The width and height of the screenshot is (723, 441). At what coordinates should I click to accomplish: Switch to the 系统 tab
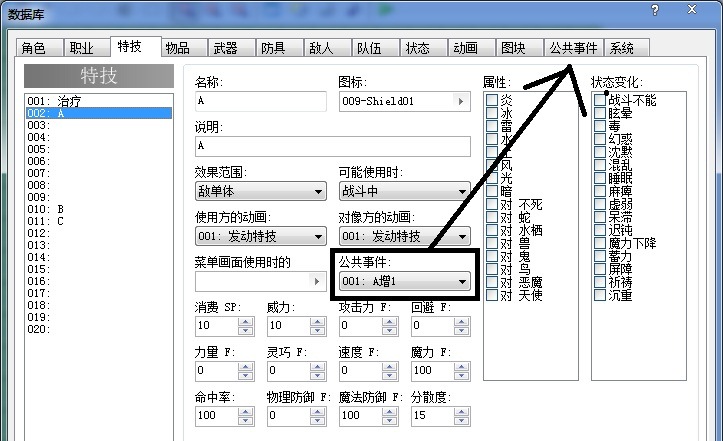click(626, 48)
